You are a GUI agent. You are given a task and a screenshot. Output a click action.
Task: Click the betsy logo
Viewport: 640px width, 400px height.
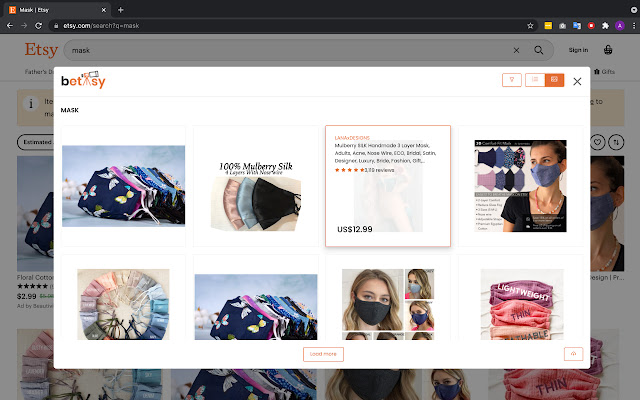click(x=83, y=80)
